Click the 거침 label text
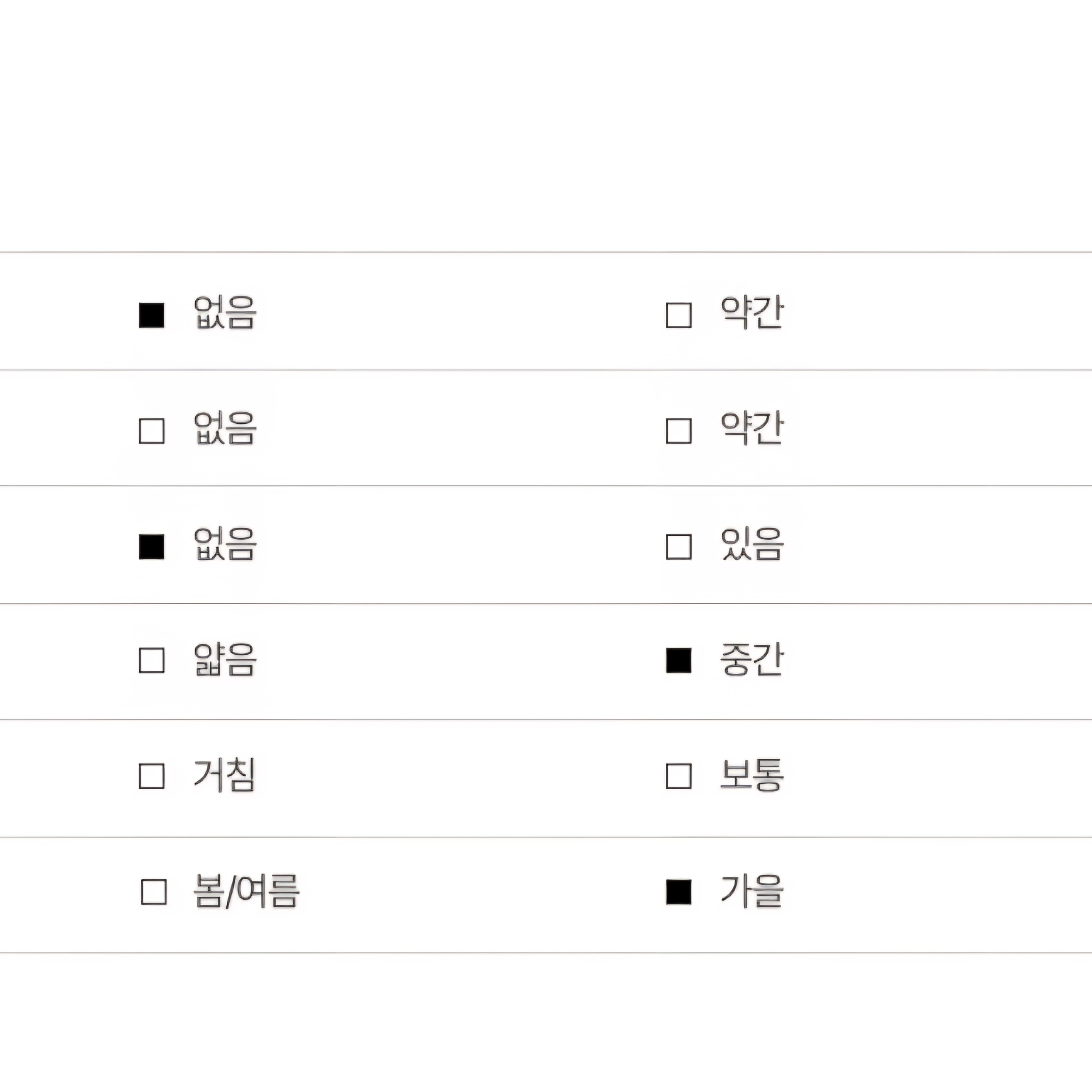This screenshot has width=1092, height=1092. (225, 775)
